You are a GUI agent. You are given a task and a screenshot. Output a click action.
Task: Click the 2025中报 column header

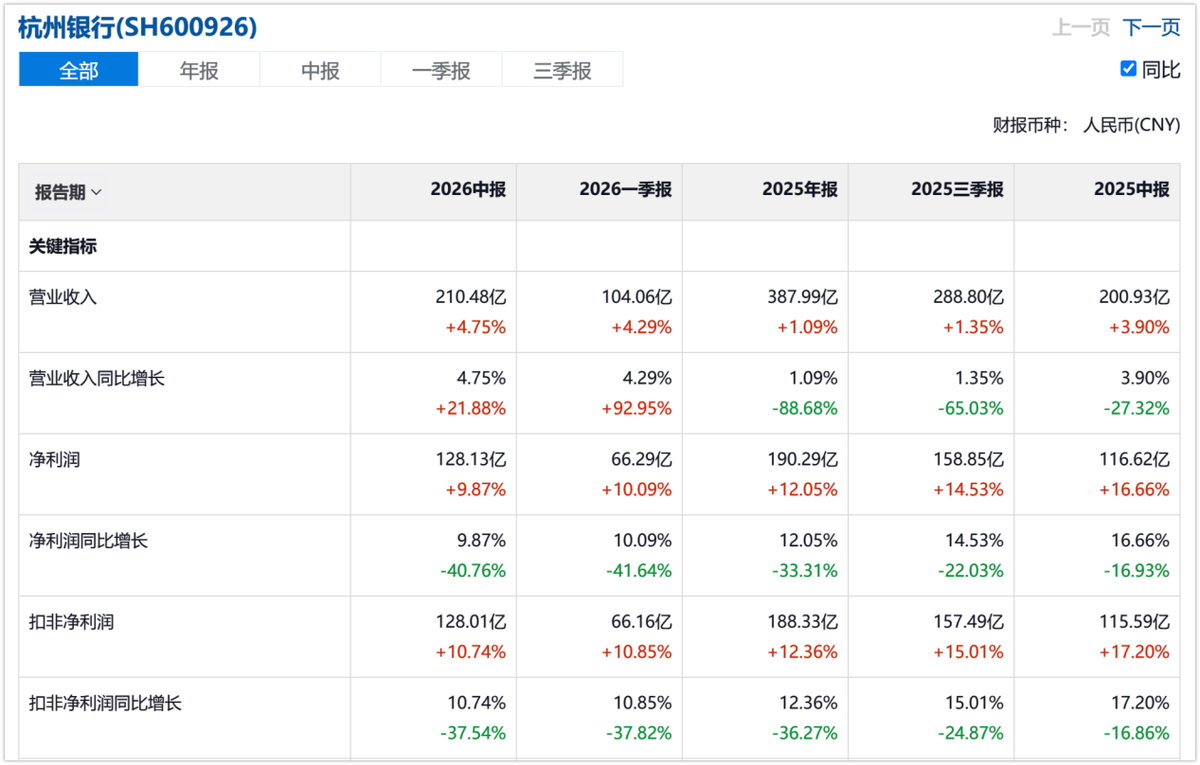coord(1132,190)
